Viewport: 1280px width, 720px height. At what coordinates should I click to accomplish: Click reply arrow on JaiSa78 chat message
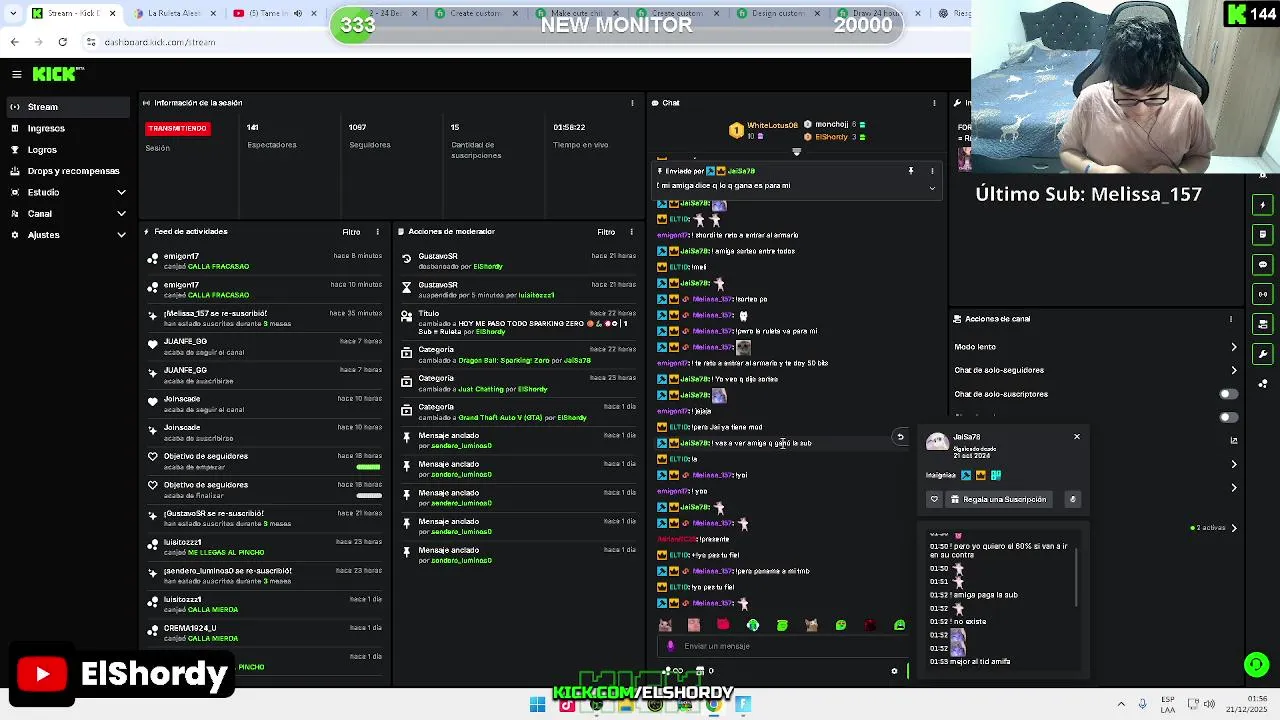[x=900, y=437]
